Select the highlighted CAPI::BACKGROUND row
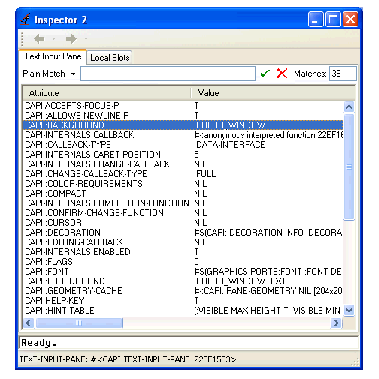The height and width of the screenshot is (379, 379). 183,125
